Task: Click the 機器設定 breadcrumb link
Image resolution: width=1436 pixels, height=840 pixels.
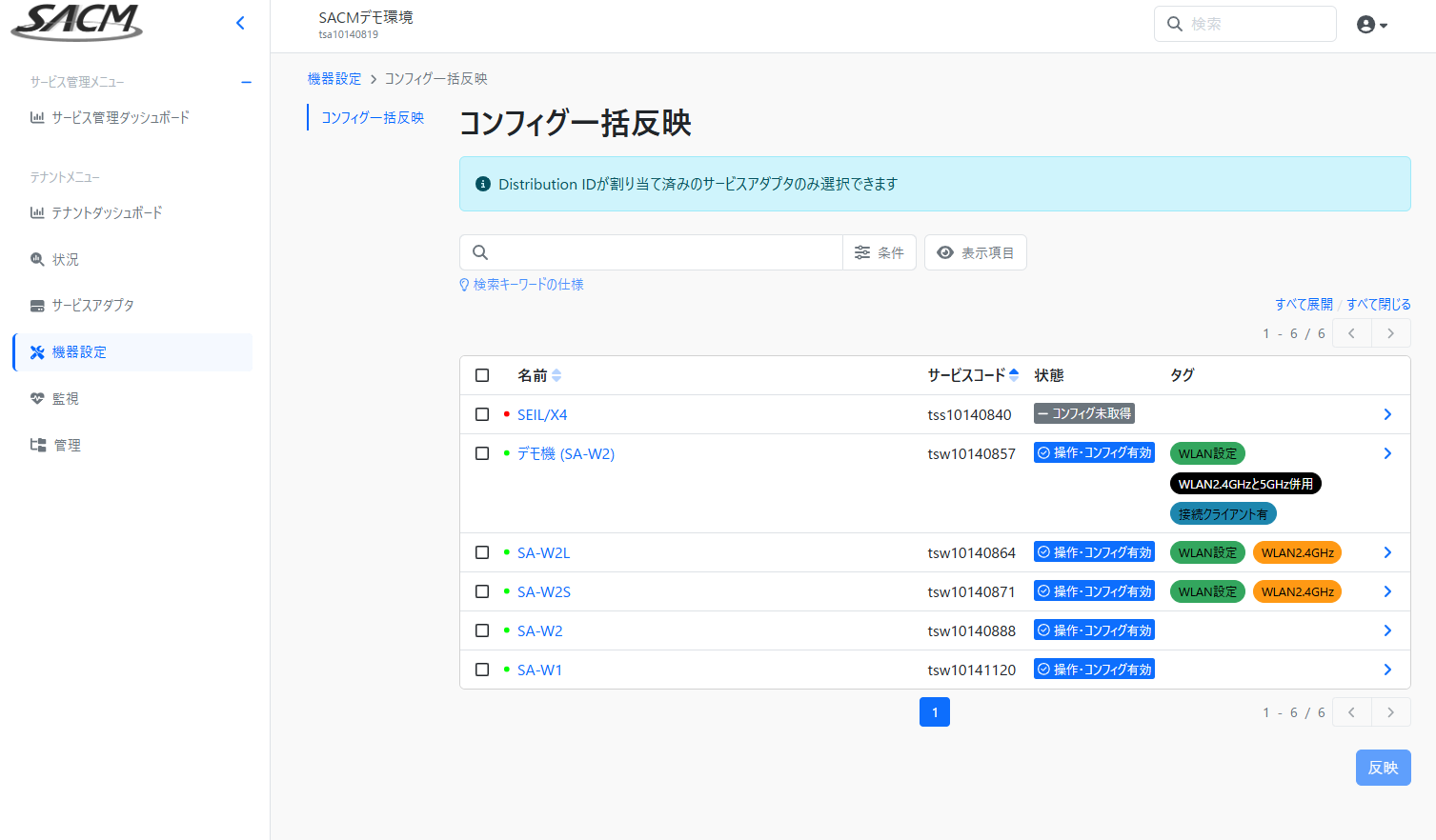Action: tap(334, 79)
